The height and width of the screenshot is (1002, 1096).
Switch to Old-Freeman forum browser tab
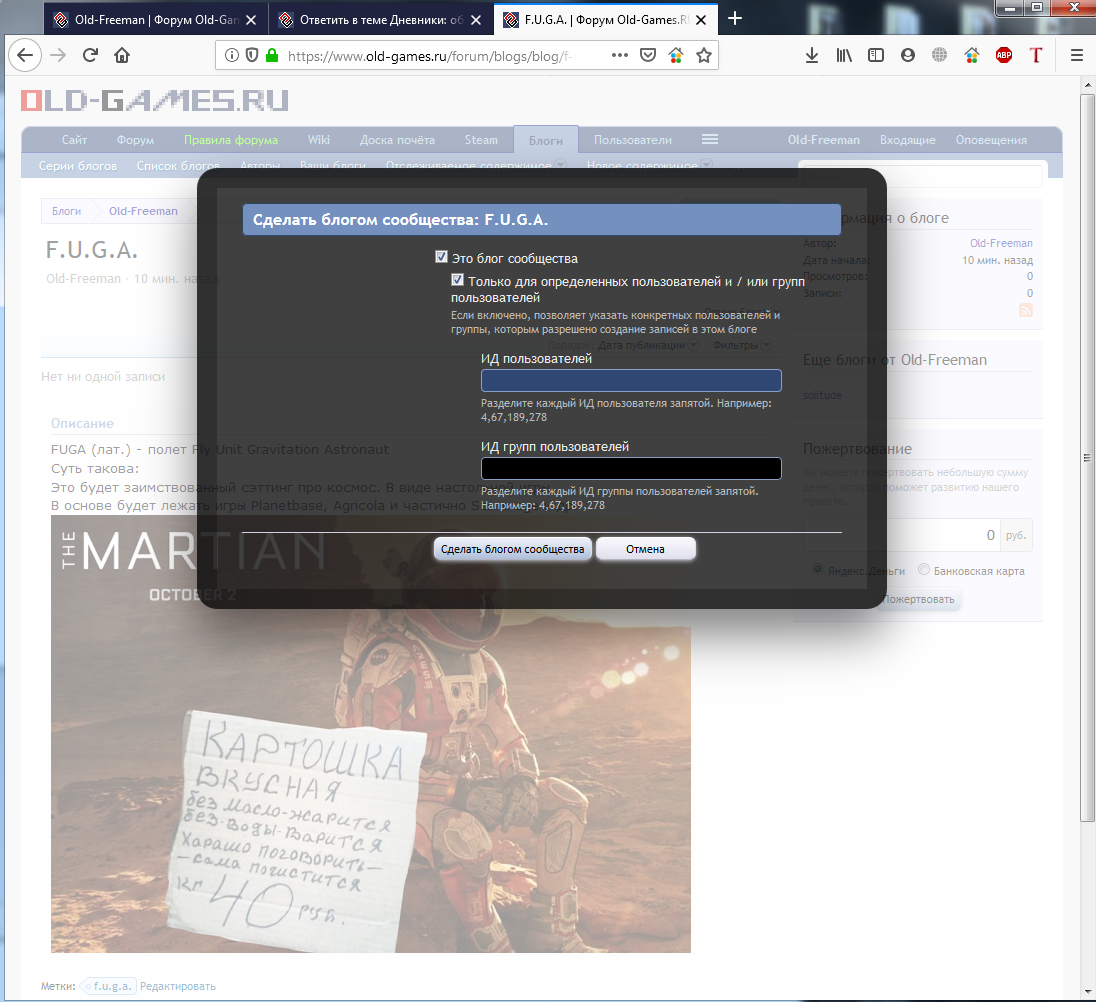(156, 20)
